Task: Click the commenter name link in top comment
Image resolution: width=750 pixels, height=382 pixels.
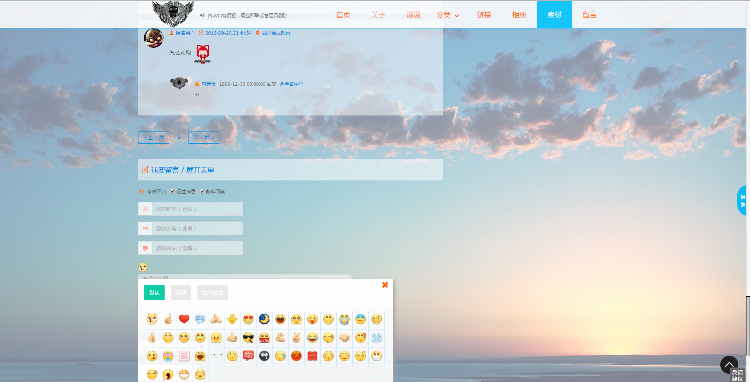Action: tap(184, 33)
